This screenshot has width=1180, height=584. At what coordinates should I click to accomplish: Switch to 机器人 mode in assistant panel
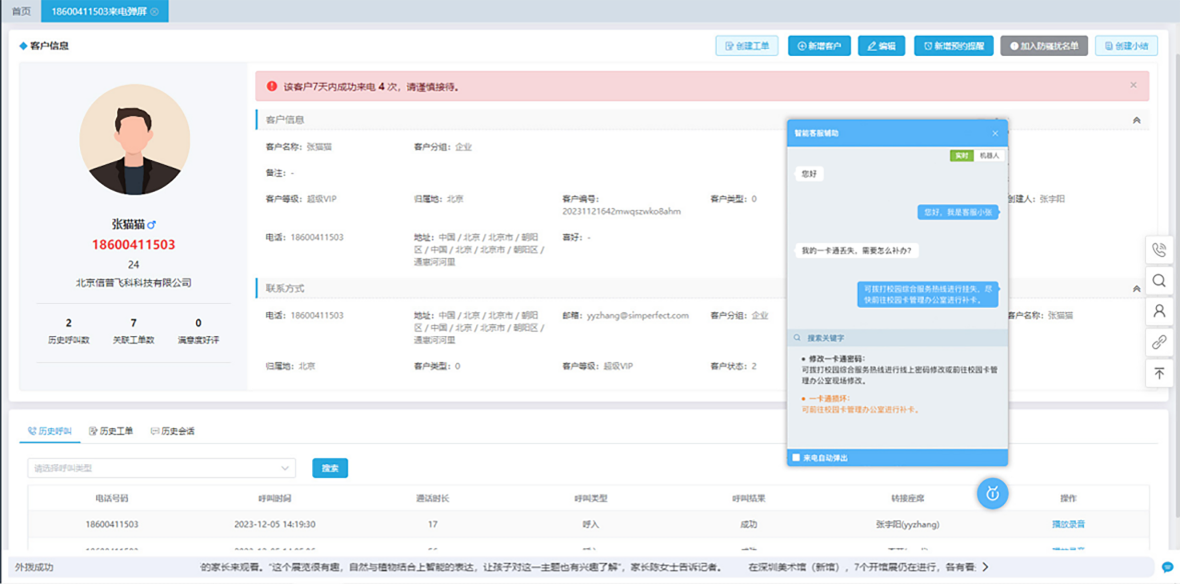click(989, 156)
